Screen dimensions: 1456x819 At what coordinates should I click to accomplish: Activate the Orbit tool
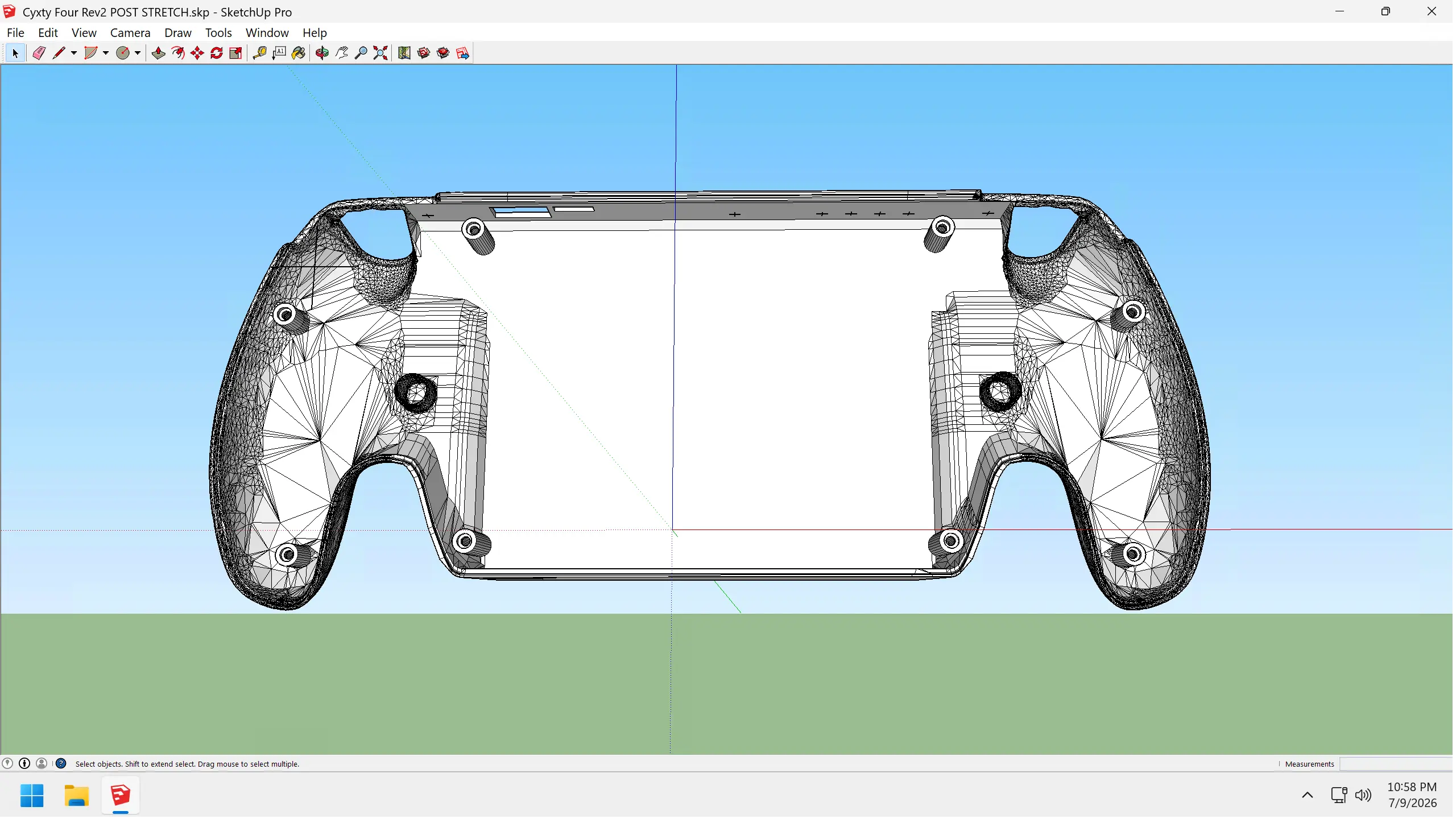click(322, 53)
